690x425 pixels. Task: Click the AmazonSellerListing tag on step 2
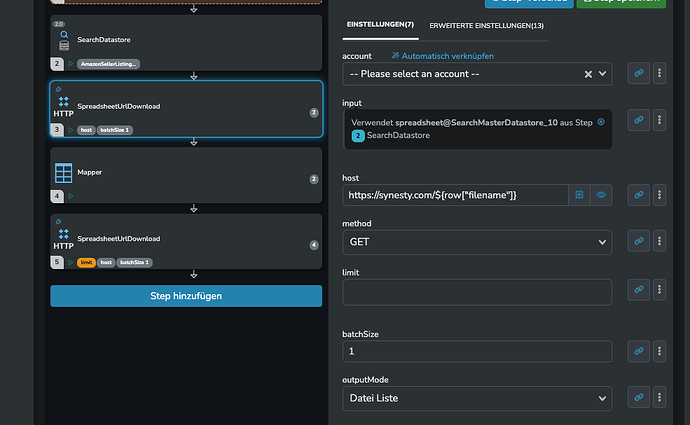tap(108, 64)
